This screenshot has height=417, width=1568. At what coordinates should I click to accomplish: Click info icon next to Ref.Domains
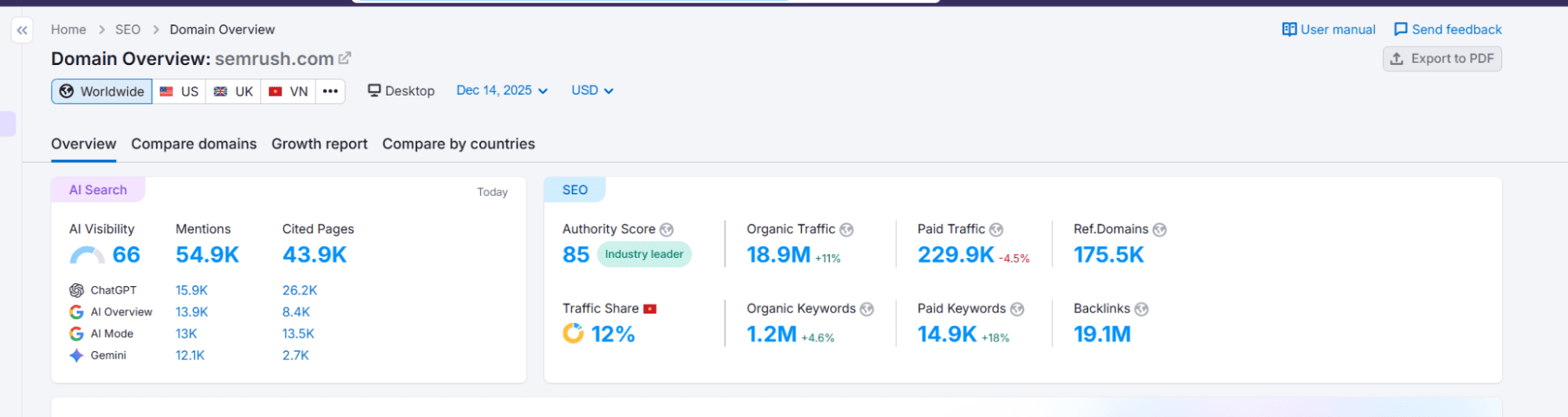(1159, 230)
